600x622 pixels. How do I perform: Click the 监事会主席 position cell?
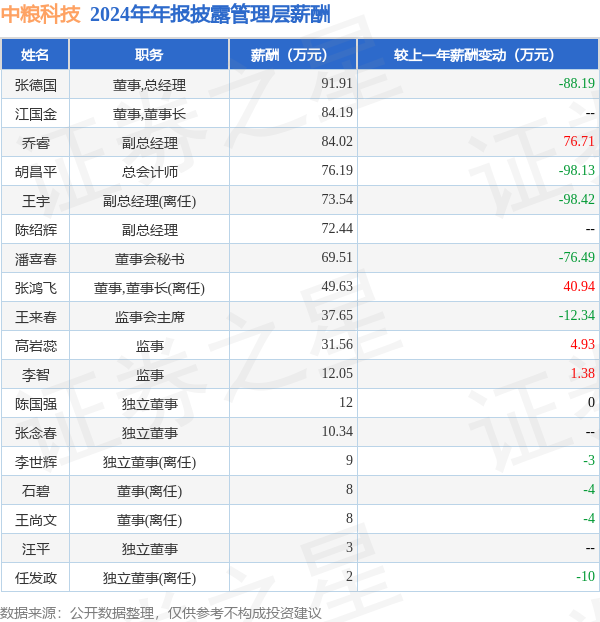[x=149, y=317]
